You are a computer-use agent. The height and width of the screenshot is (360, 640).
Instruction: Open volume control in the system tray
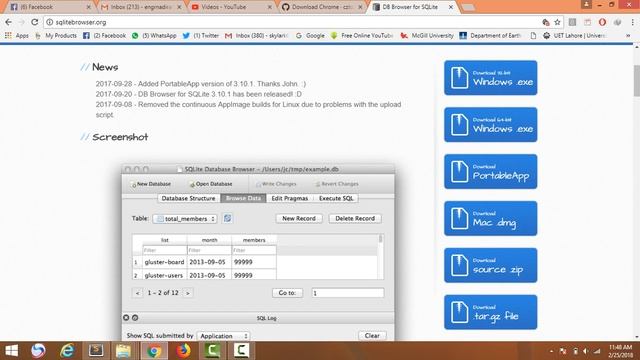click(x=586, y=351)
